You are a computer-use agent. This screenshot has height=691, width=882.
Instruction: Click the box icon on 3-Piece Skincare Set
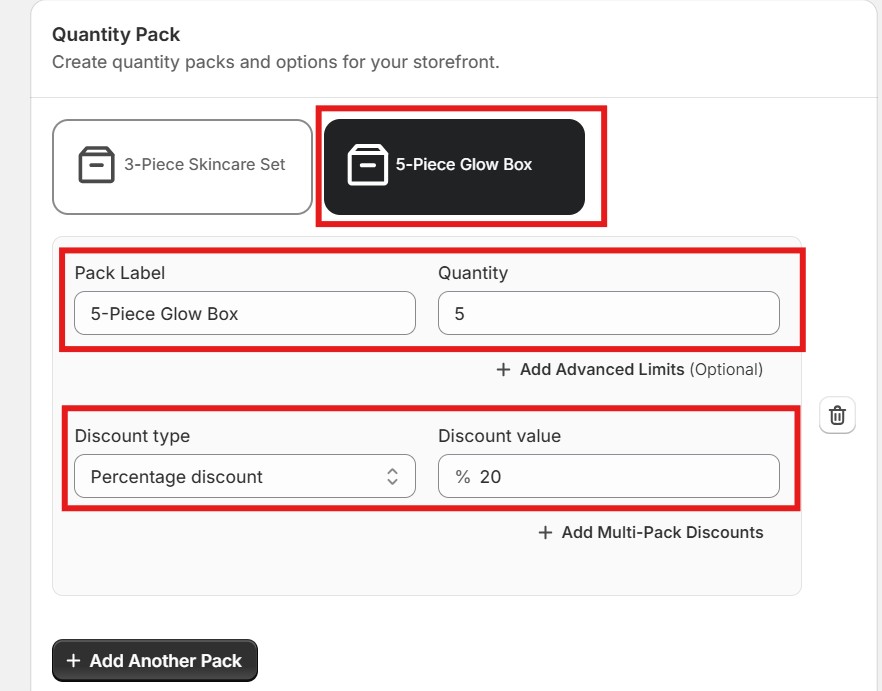[97, 165]
